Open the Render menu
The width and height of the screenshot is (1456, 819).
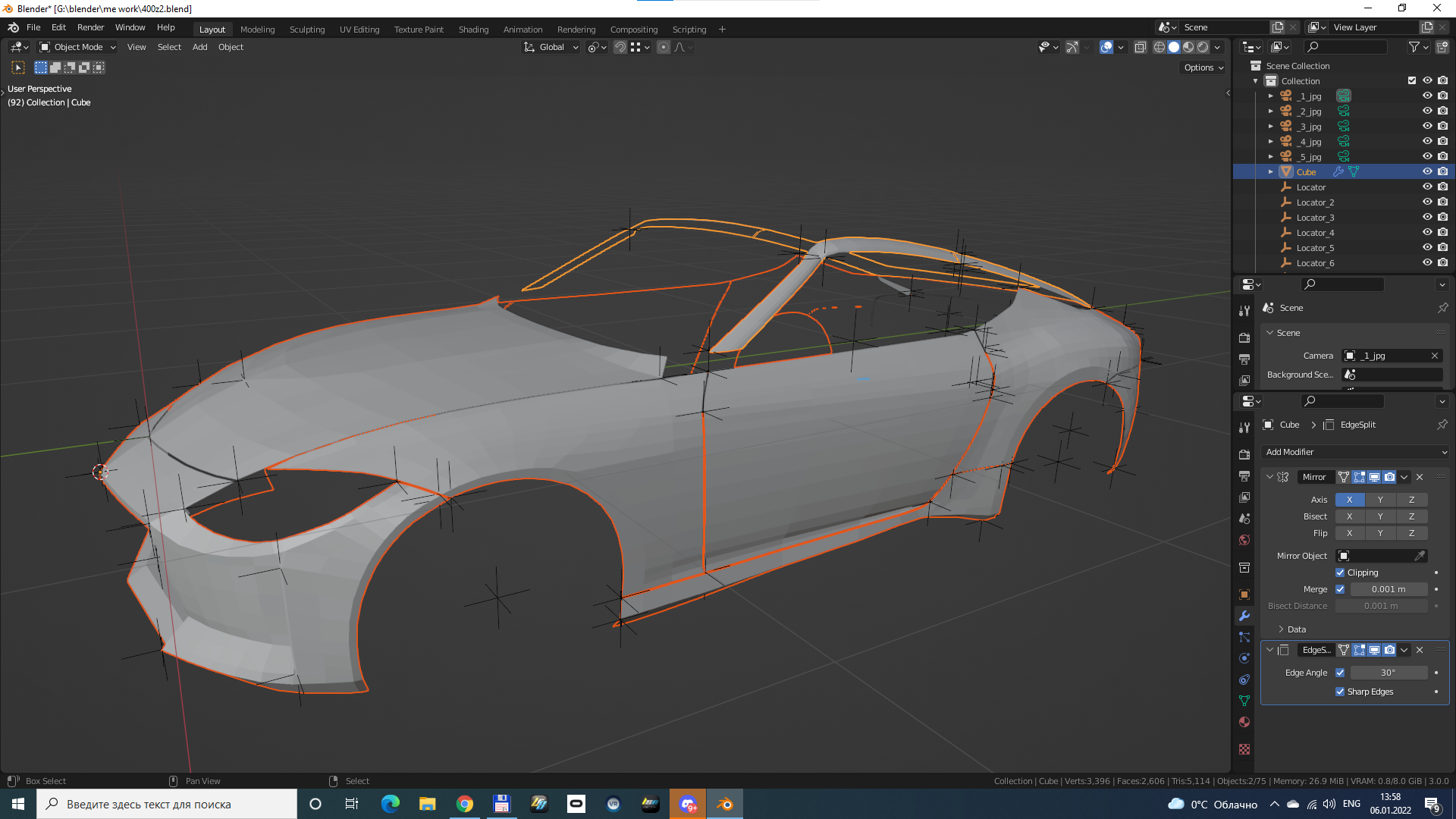(90, 27)
